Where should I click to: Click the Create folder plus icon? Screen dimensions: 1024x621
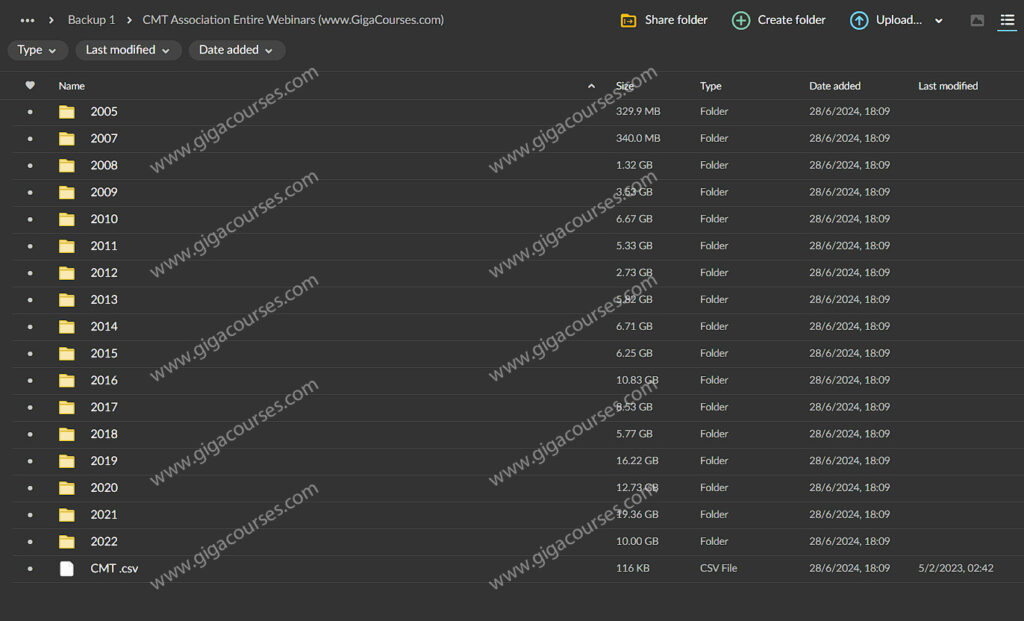741,20
